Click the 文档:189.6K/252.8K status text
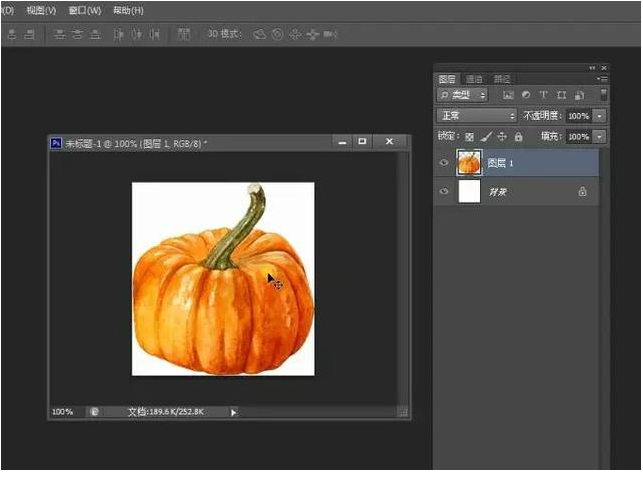Viewport: 643px width, 479px height. tap(166, 412)
